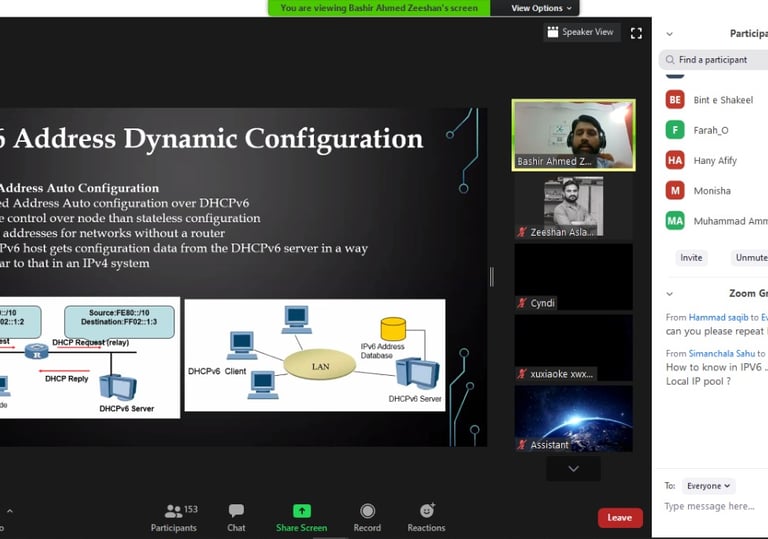Image resolution: width=768 pixels, height=539 pixels.
Task: Click the HA avatar for Hany Afify
Action: click(x=675, y=160)
